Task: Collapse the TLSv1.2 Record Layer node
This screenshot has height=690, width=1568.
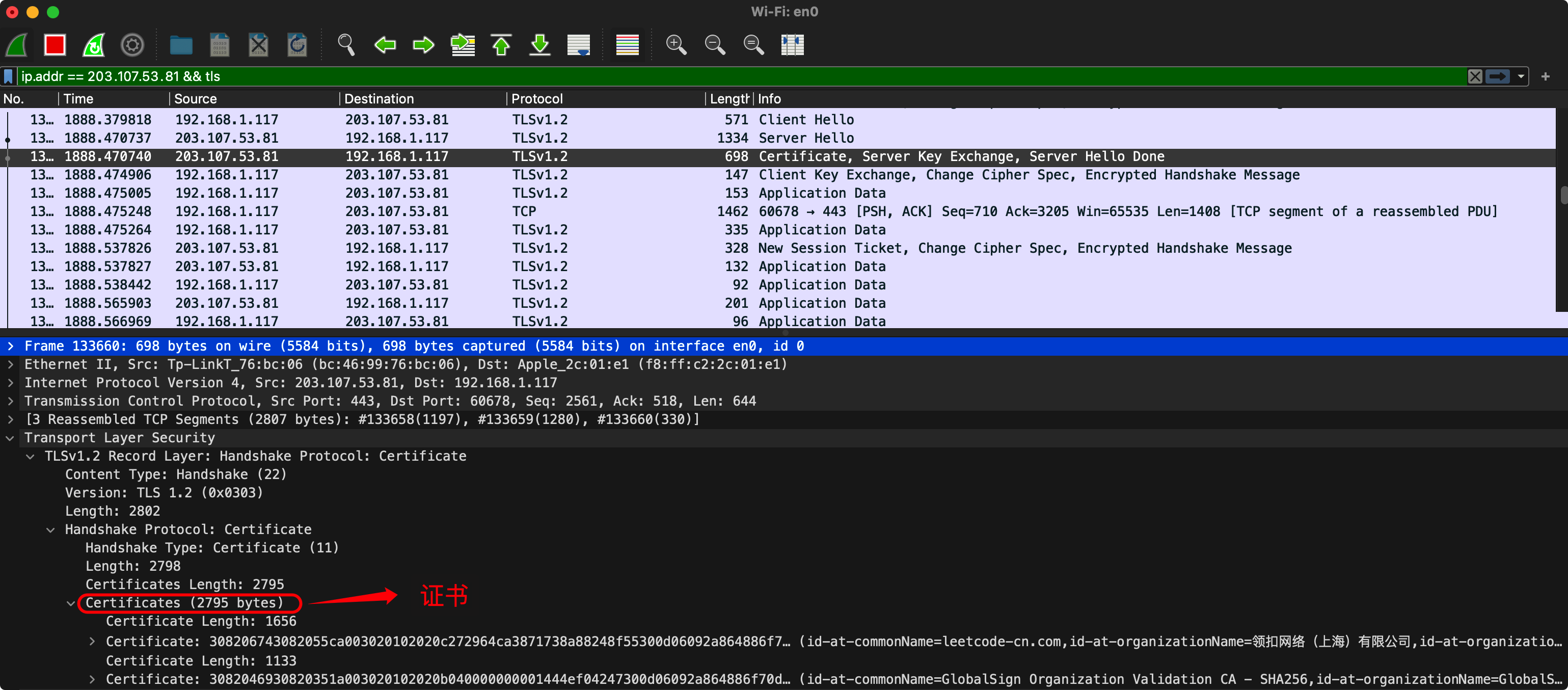Action: pos(31,456)
